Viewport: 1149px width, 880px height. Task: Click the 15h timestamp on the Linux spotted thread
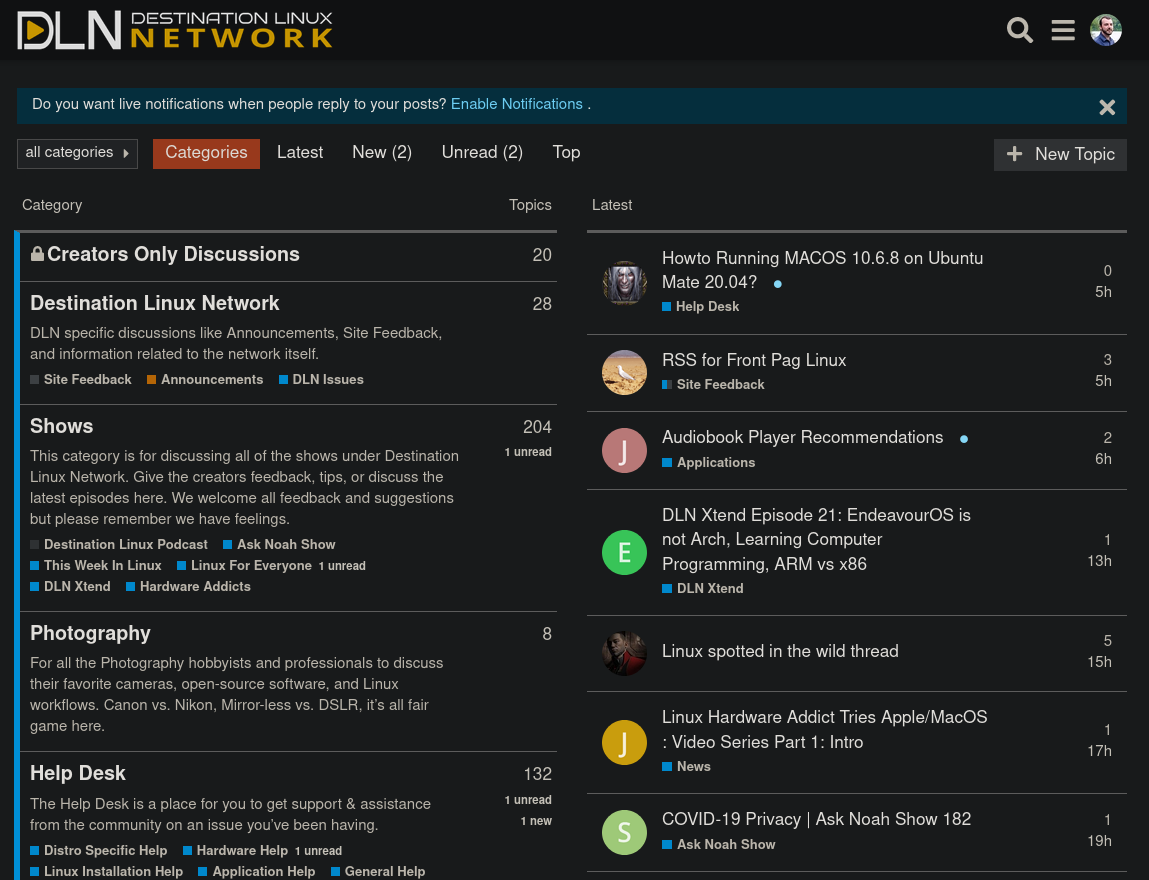coord(1099,662)
